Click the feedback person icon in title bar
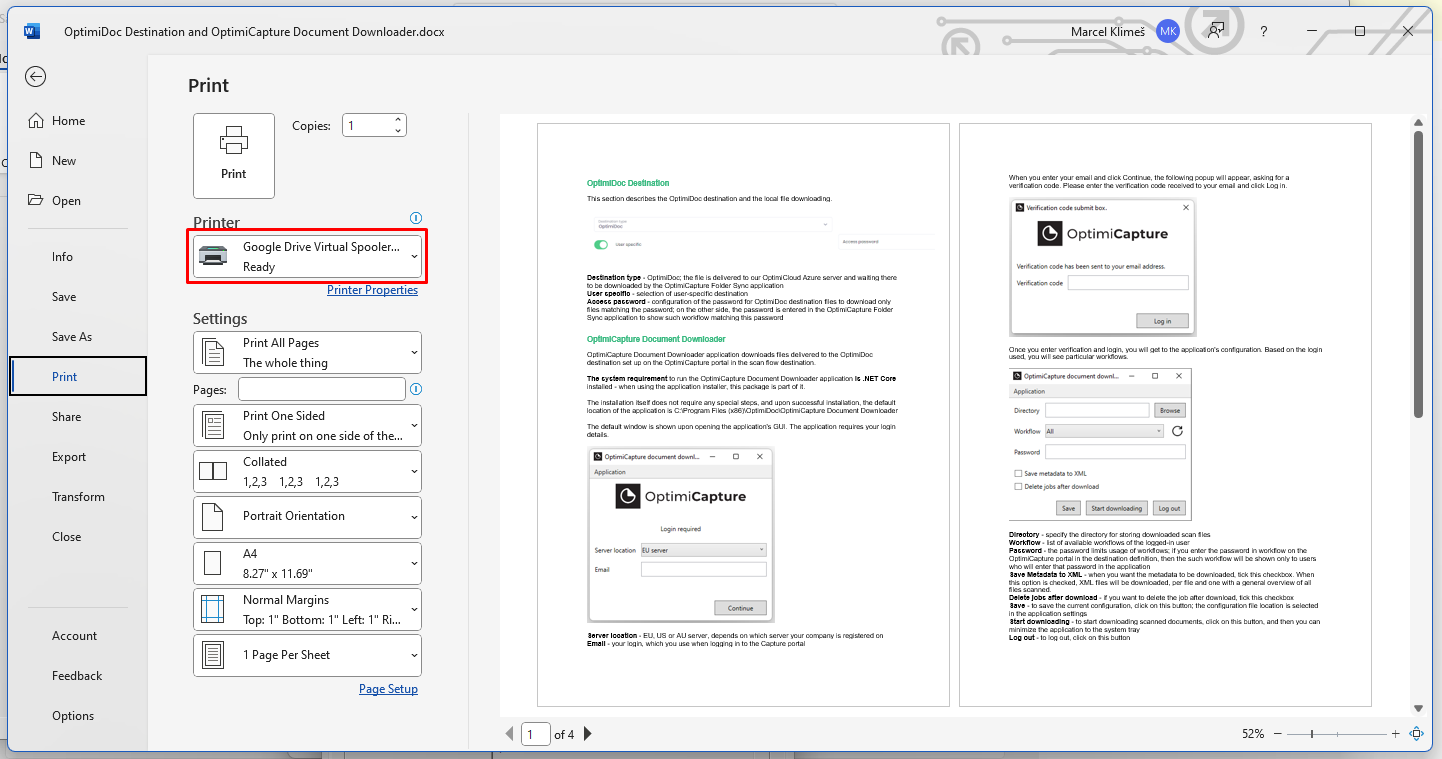1442x759 pixels. pos(1216,31)
